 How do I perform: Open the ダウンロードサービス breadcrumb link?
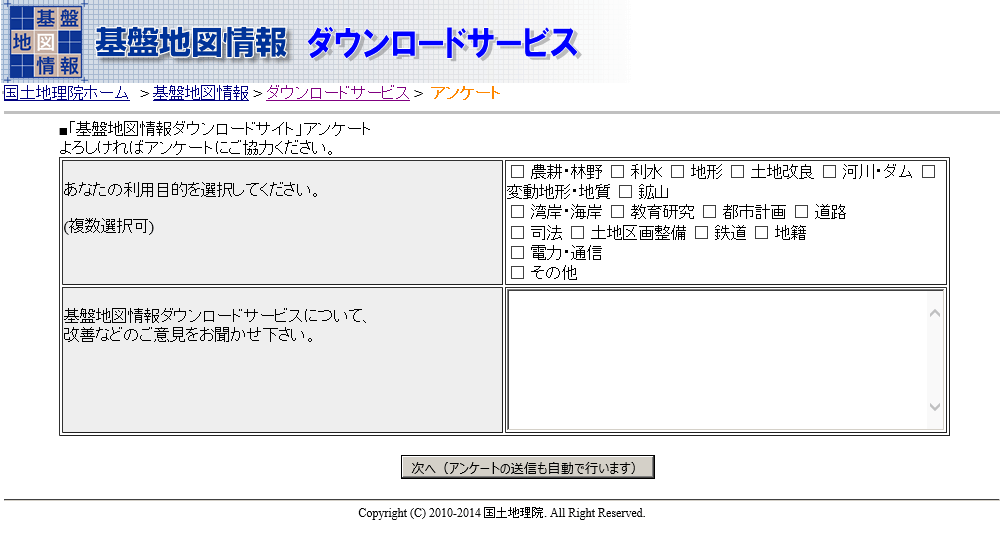click(337, 93)
